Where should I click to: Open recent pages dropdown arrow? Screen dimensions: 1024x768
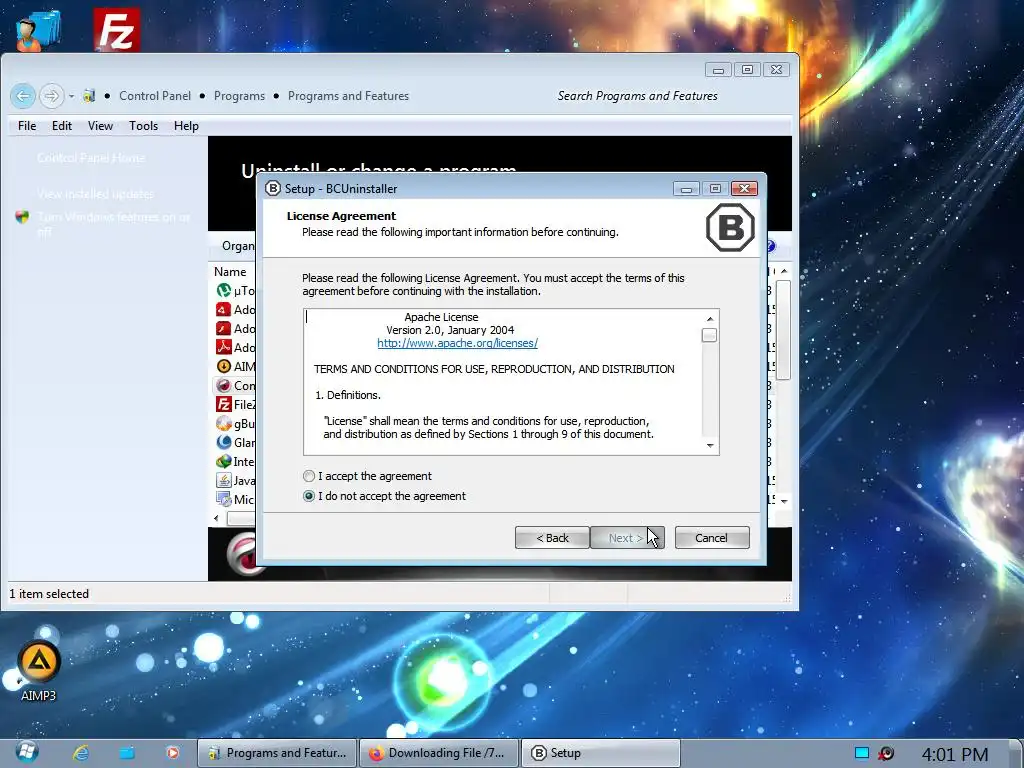point(71,97)
